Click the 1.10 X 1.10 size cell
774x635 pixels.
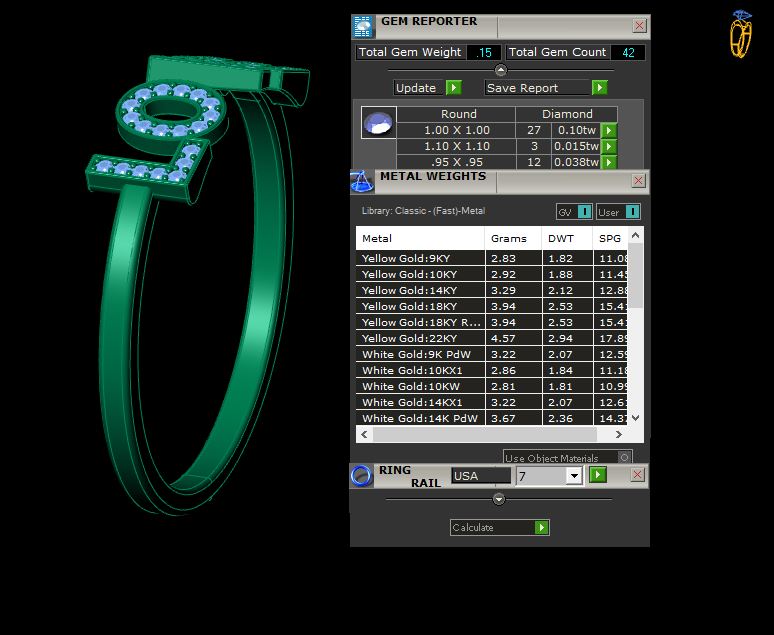pos(457,146)
